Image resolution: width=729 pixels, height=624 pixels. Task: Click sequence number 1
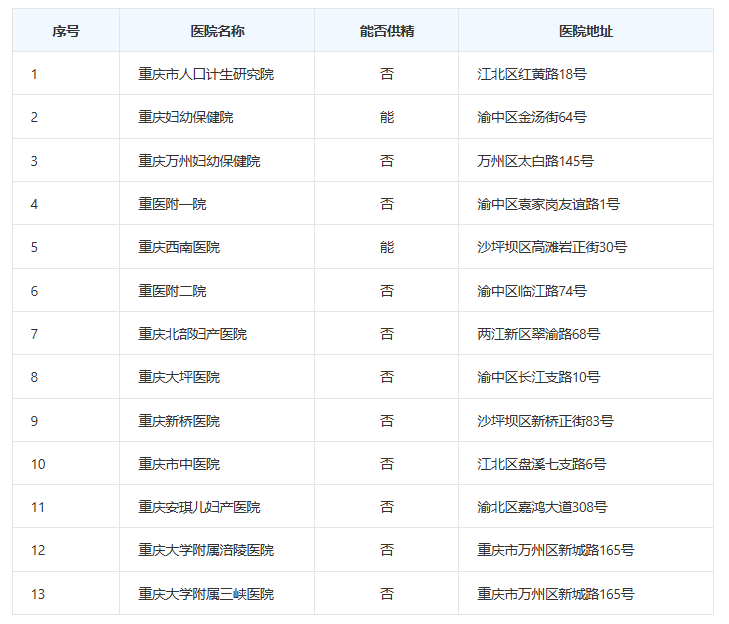point(34,74)
